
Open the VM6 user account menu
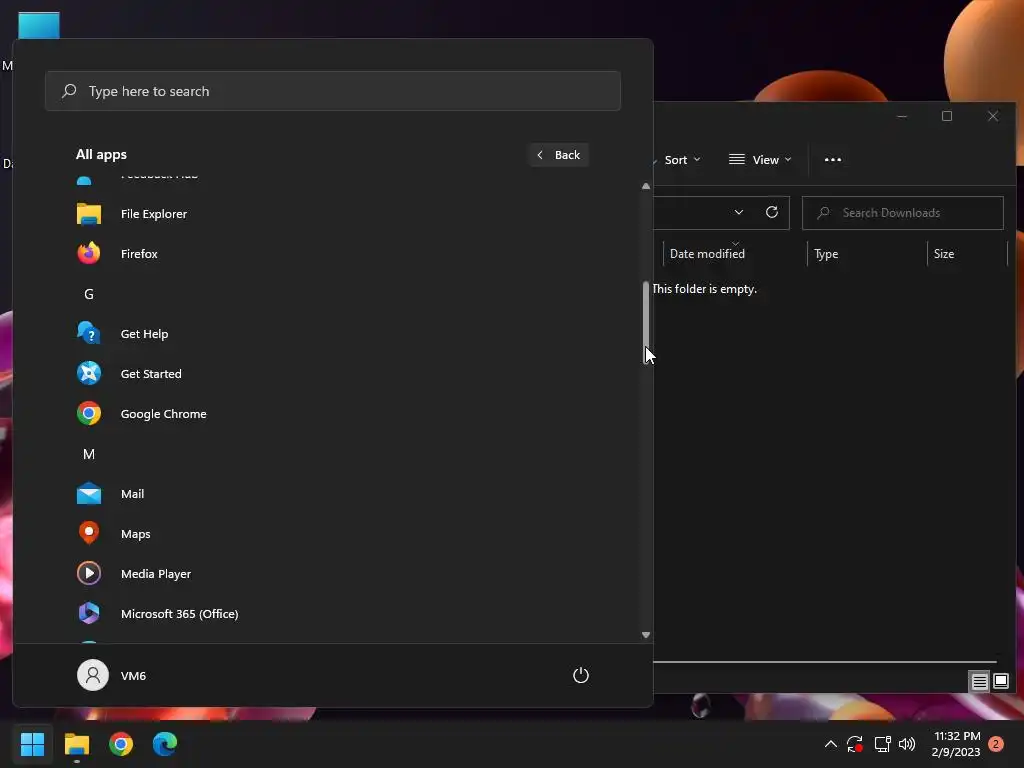click(112, 675)
